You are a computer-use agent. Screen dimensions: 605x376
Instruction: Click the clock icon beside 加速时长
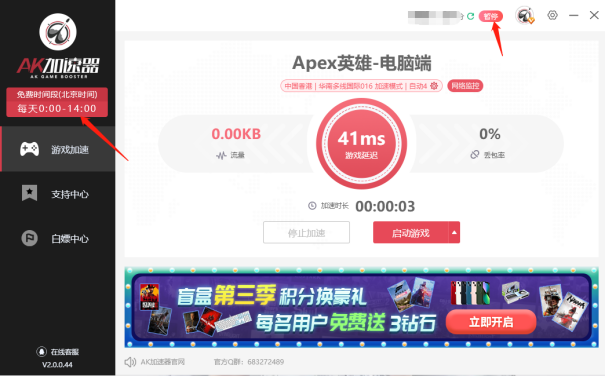click(x=312, y=206)
